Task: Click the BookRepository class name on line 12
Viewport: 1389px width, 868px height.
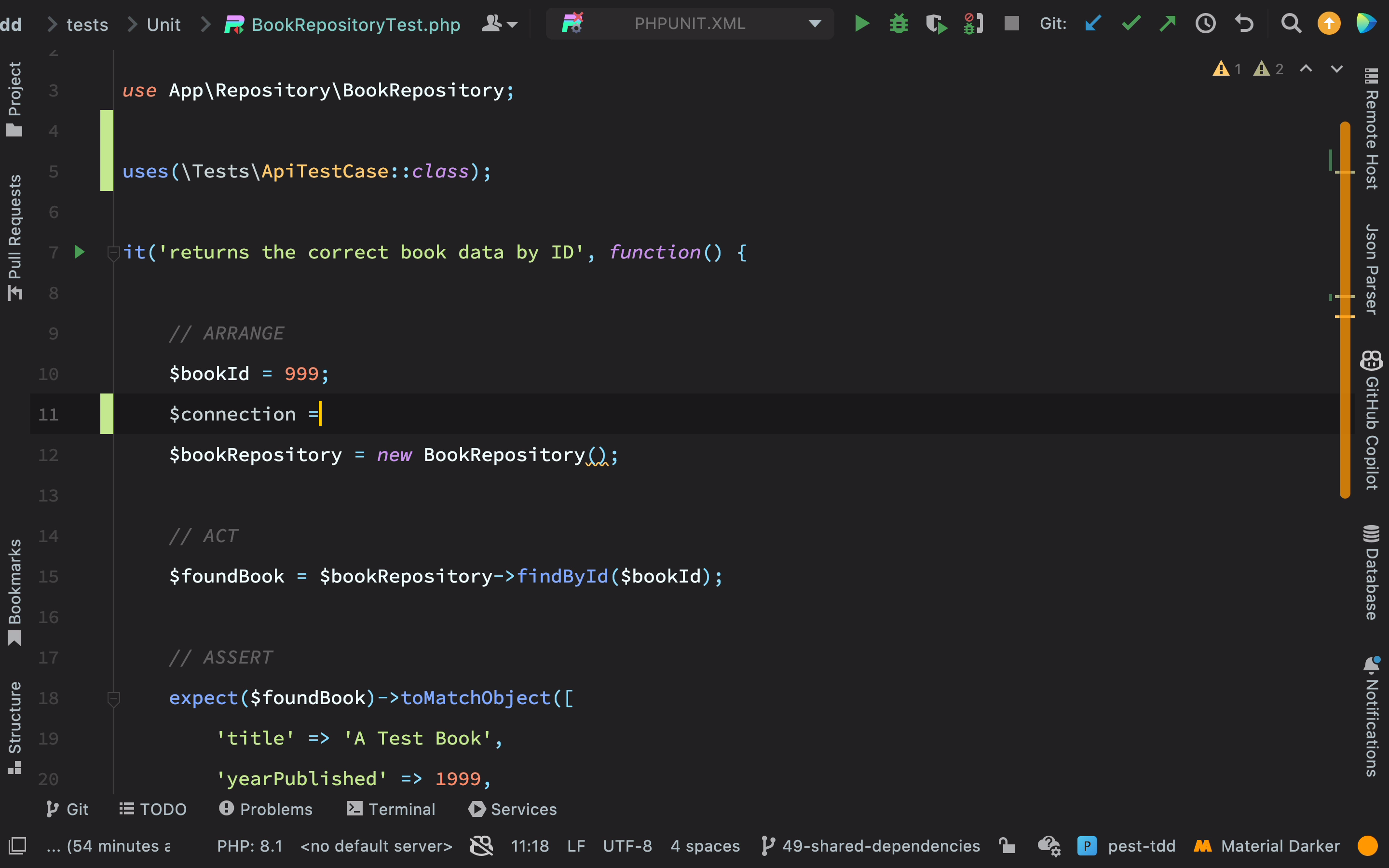Action: (504, 455)
